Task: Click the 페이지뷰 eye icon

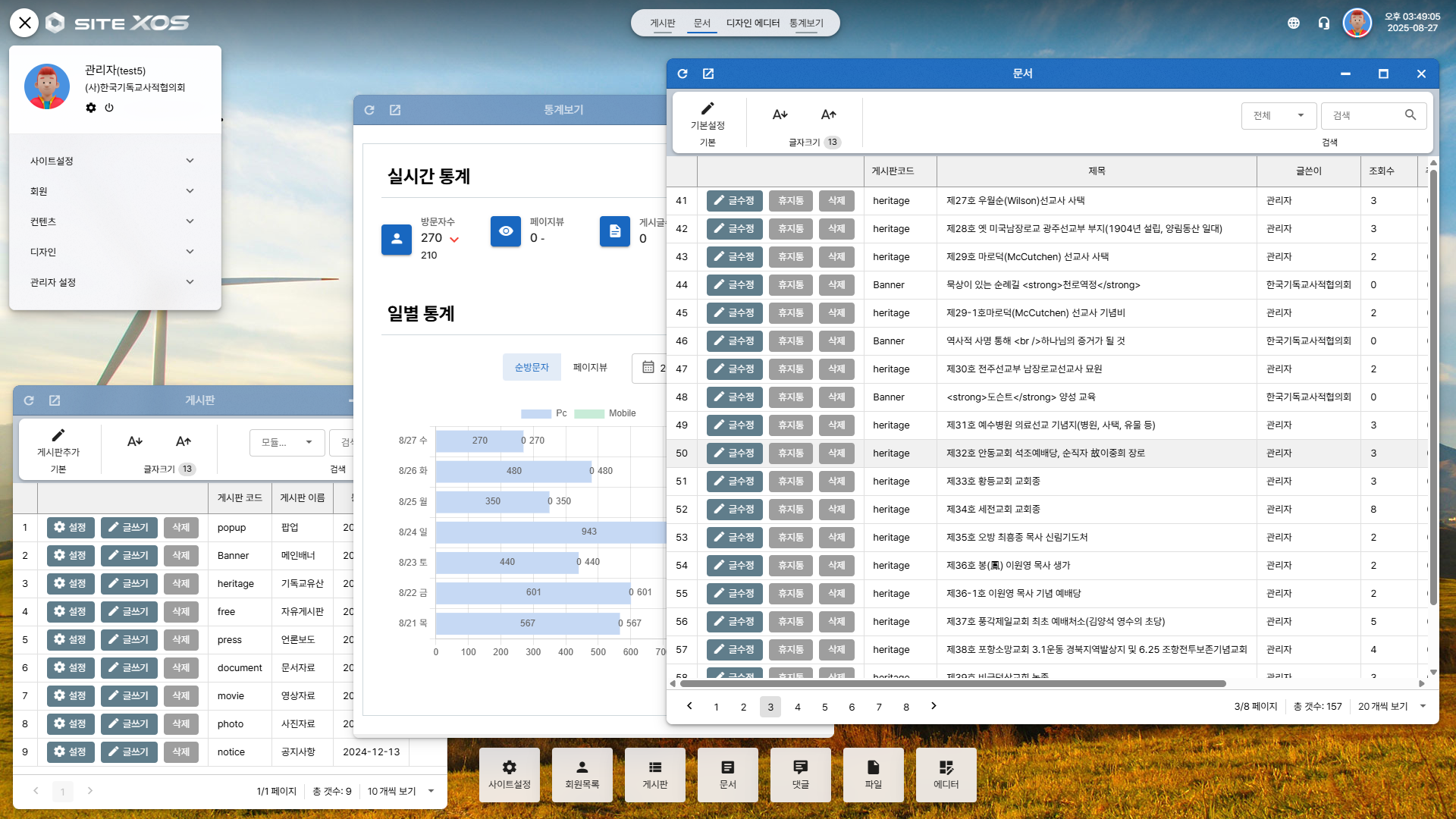Action: coord(506,231)
